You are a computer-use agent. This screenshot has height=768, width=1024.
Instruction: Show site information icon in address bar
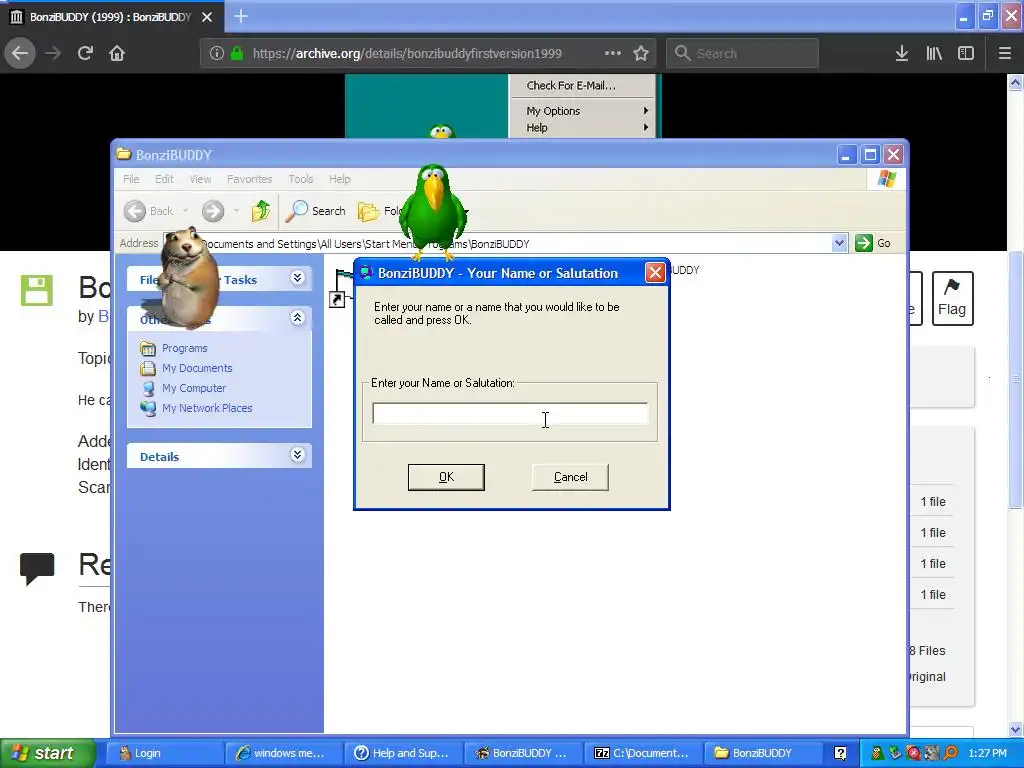coord(217,53)
